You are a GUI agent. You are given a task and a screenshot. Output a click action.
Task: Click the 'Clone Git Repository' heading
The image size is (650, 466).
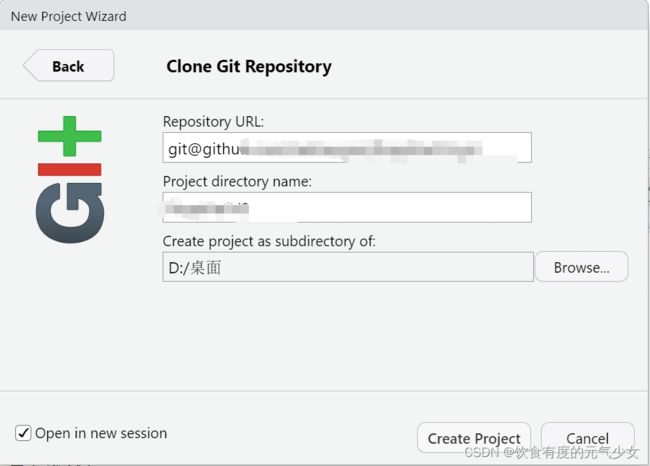point(249,66)
